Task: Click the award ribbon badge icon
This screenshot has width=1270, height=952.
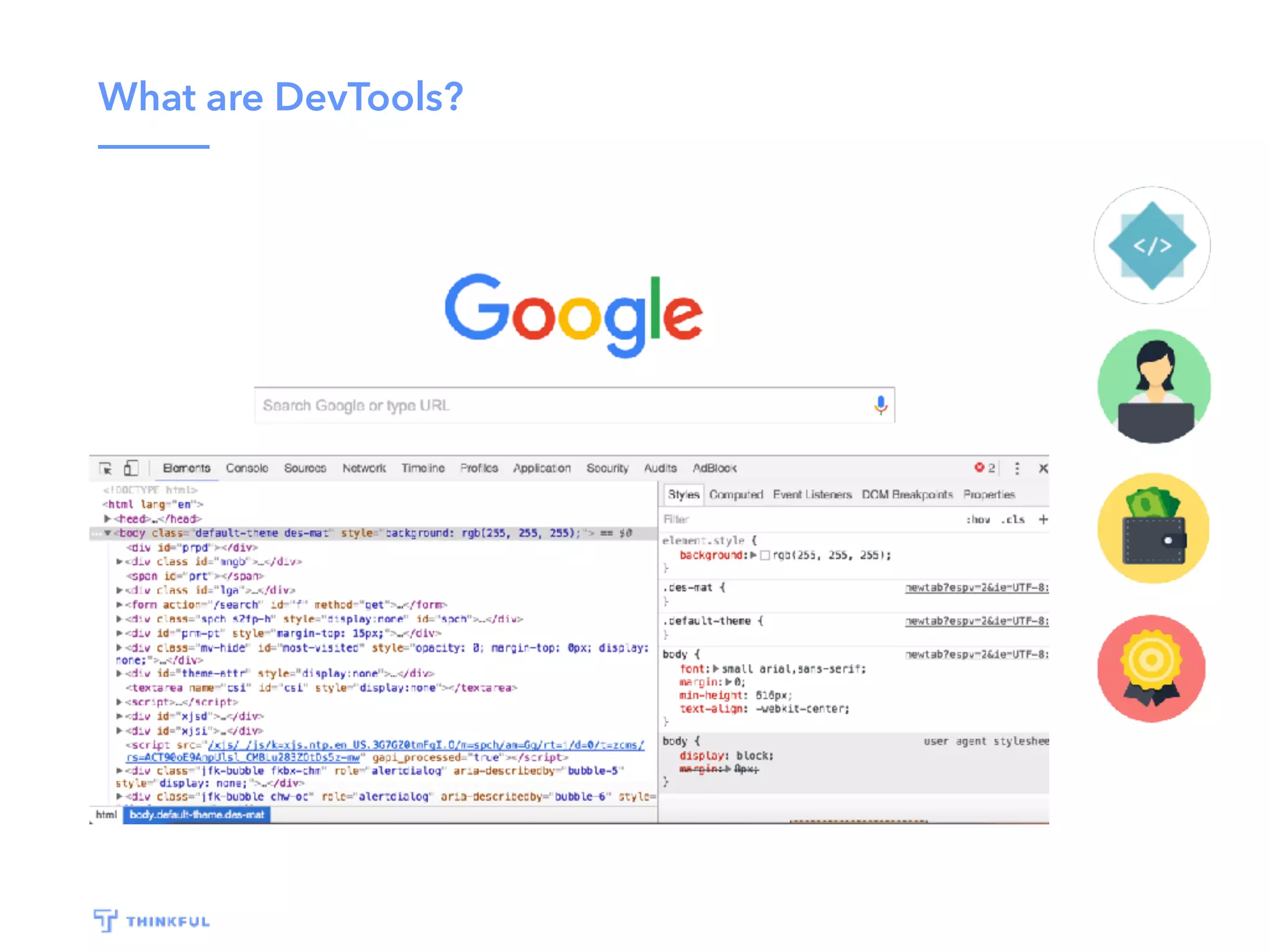Action: click(1152, 669)
